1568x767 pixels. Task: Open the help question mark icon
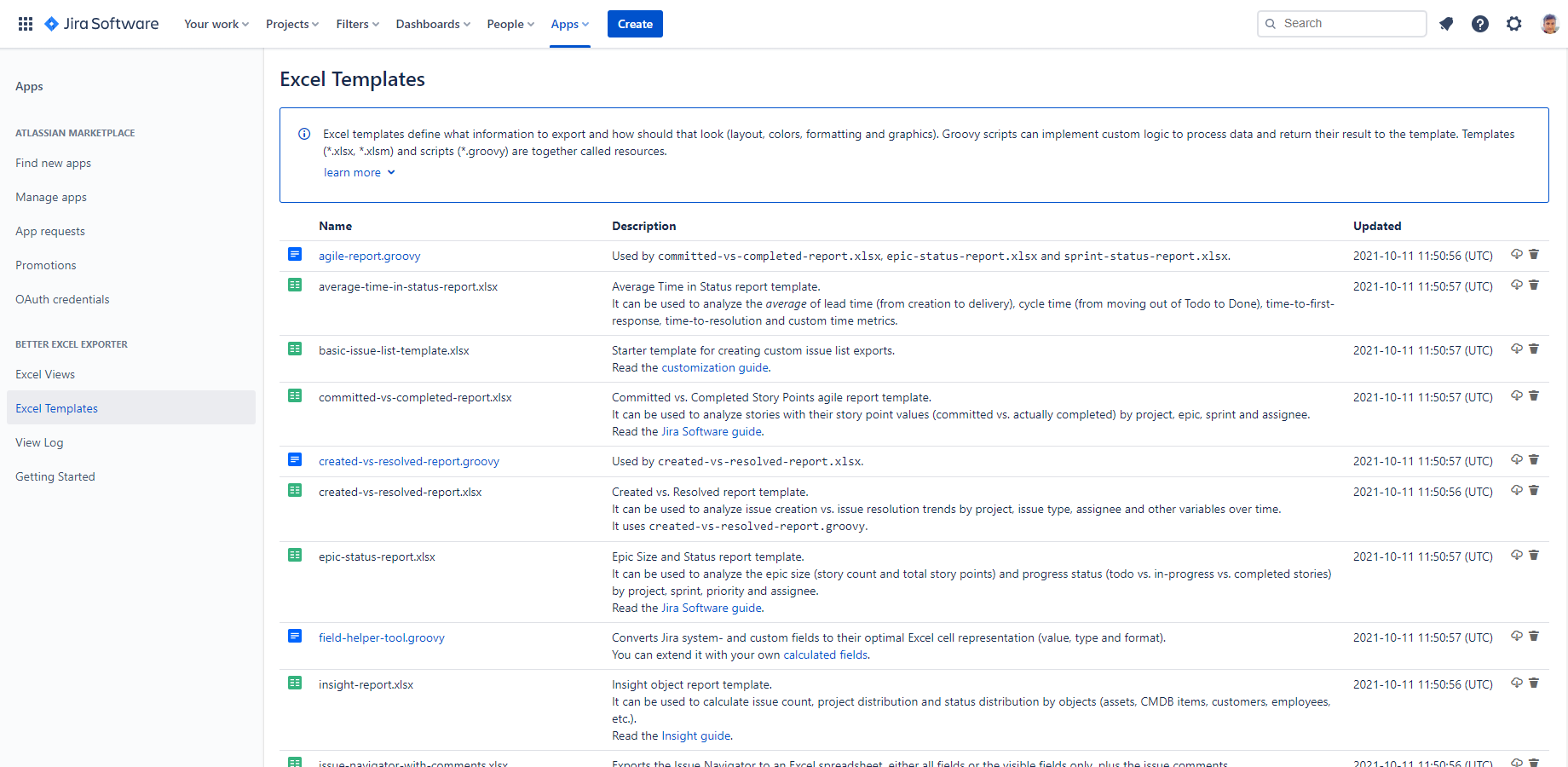pos(1480,24)
